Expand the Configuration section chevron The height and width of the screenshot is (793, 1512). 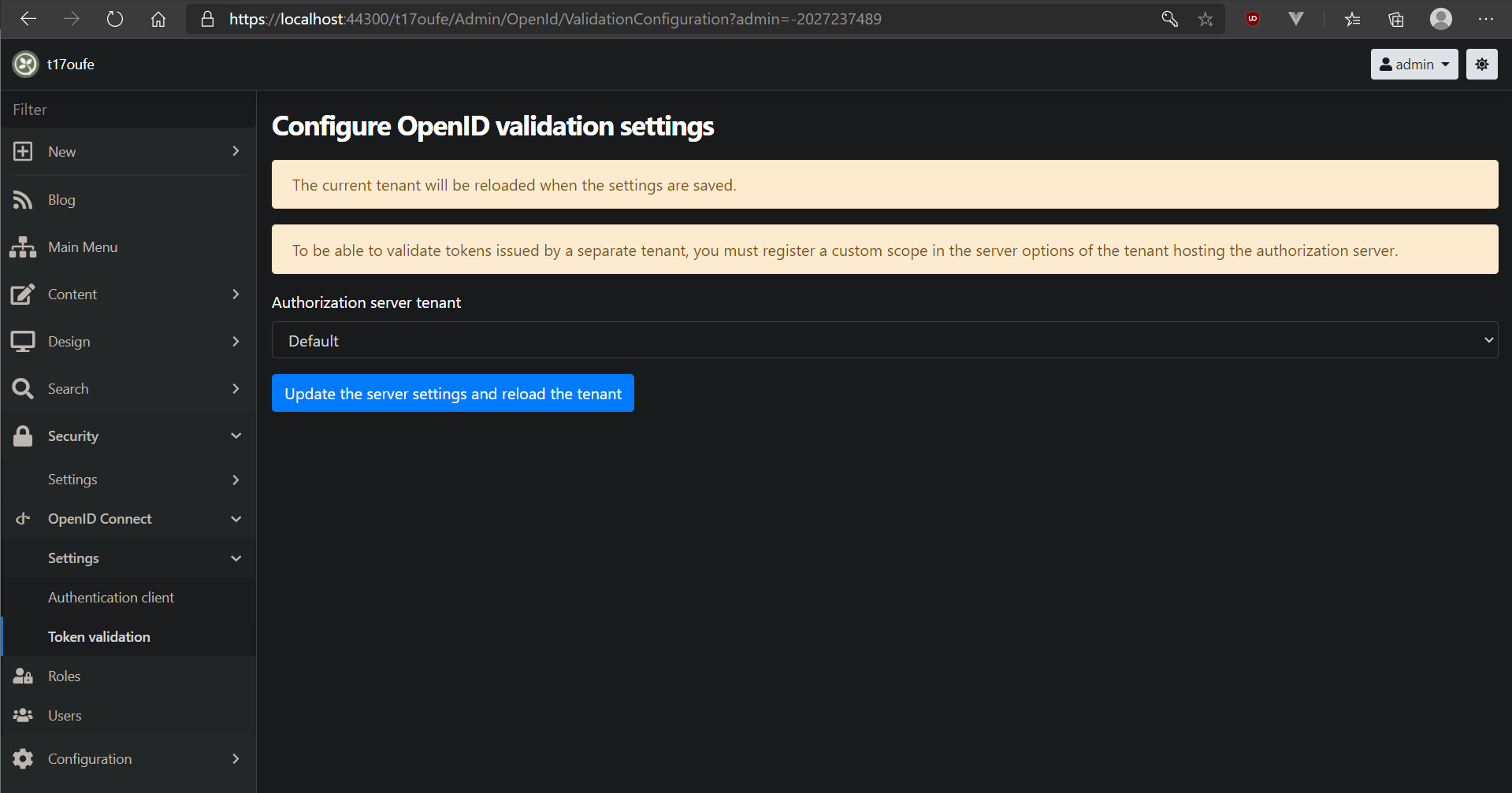[236, 758]
